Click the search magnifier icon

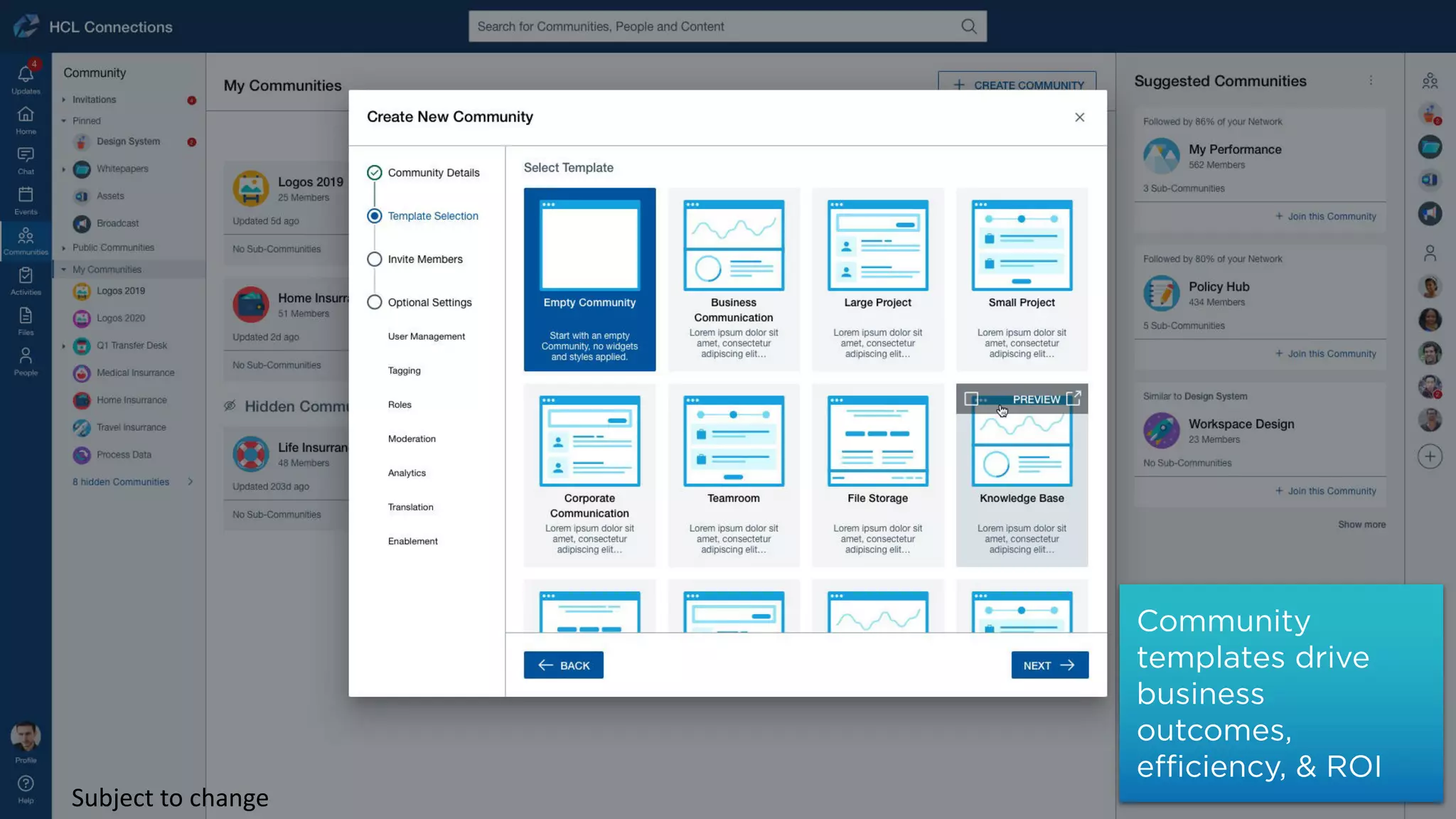(968, 26)
